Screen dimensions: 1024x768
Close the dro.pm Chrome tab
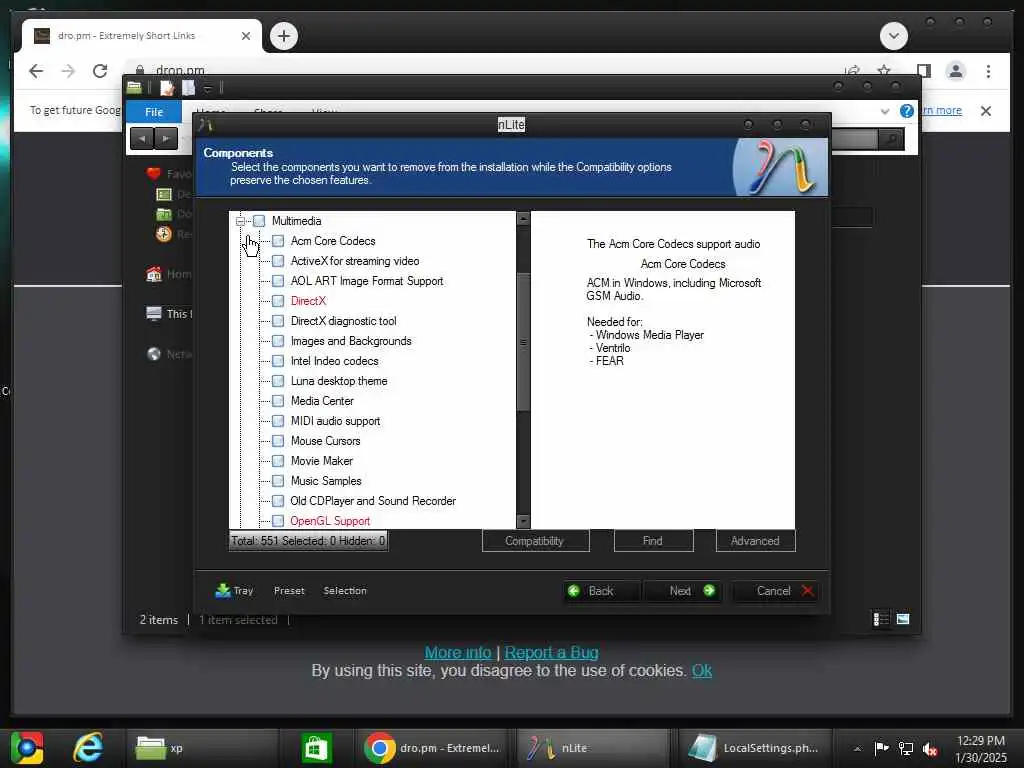246,36
